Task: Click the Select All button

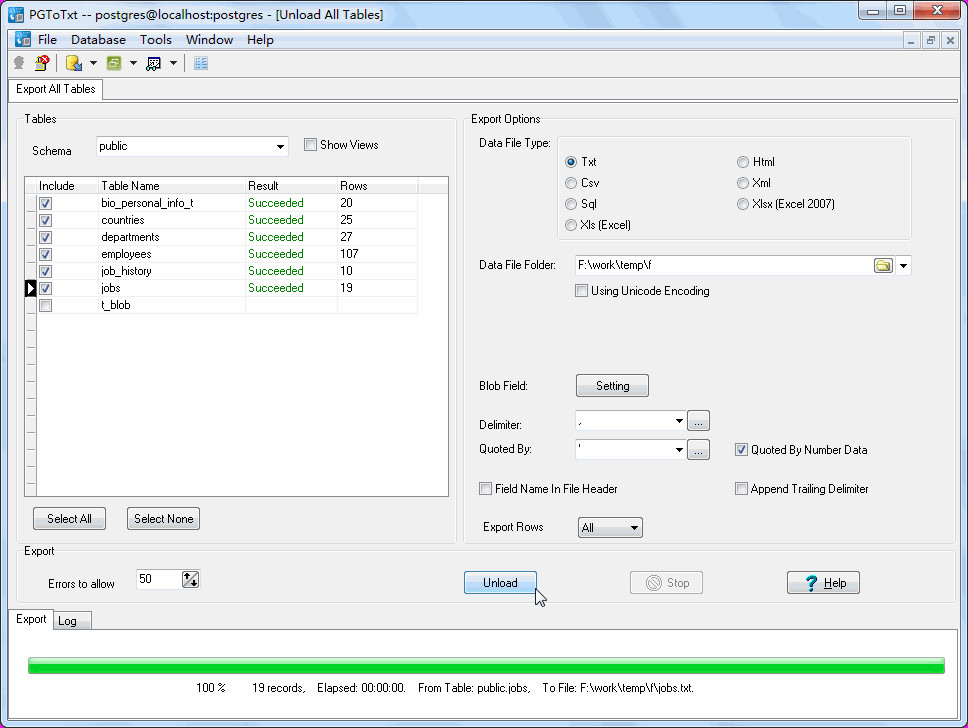Action: click(x=69, y=519)
